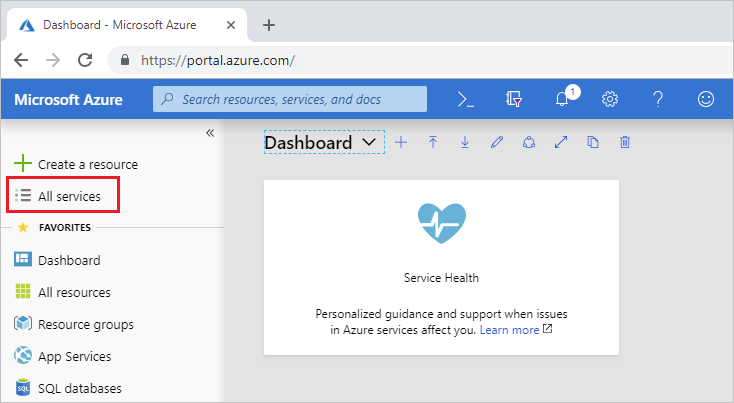734x403 pixels.
Task: Go back with the browser back arrow
Action: tap(21, 60)
